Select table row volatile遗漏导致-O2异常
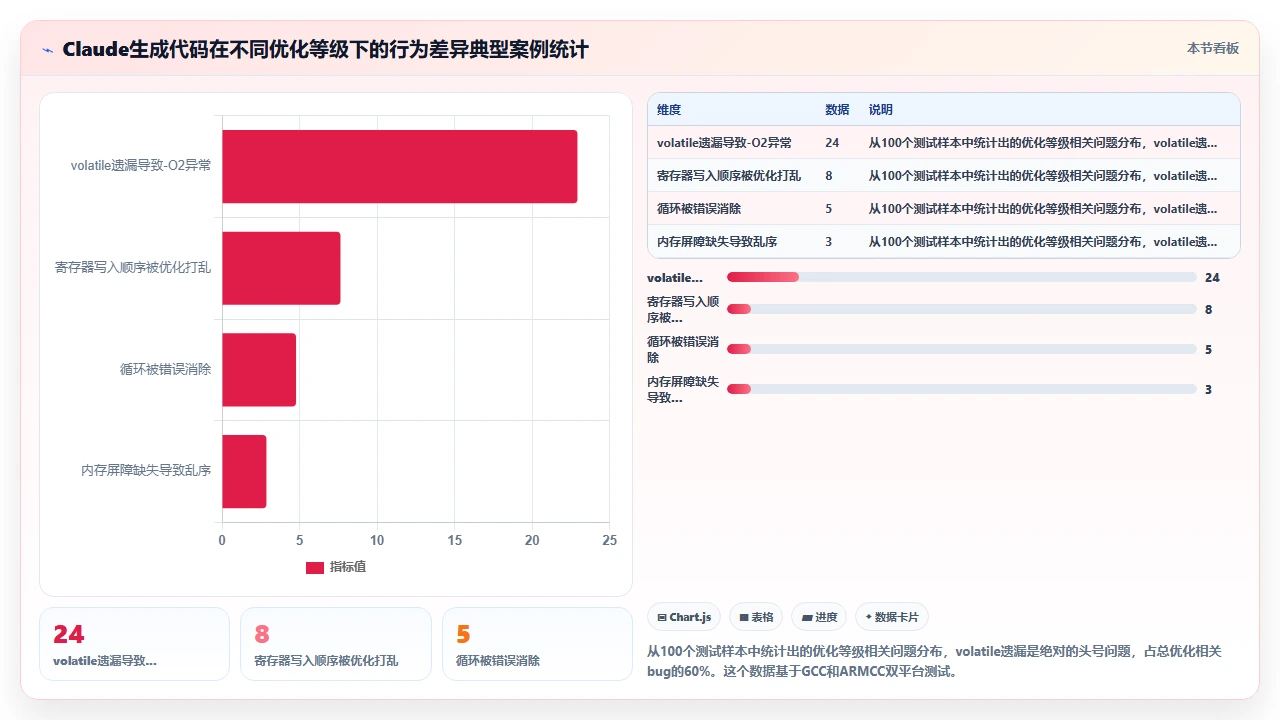The image size is (1280, 720). (944, 143)
